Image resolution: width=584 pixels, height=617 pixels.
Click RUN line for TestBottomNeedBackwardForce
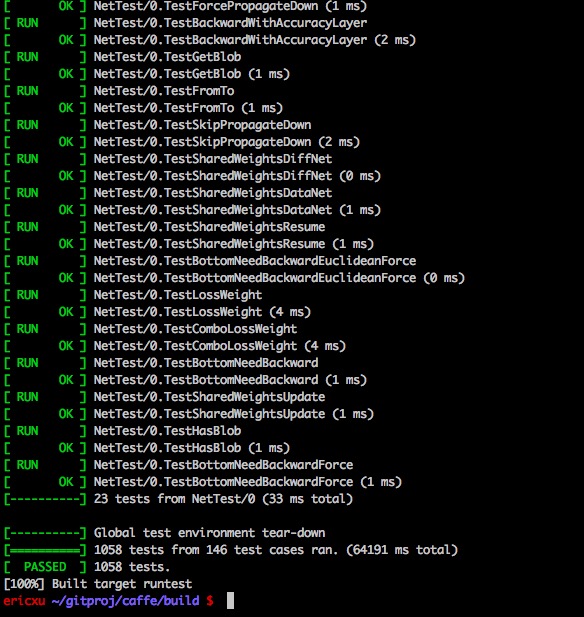pyautogui.click(x=179, y=465)
